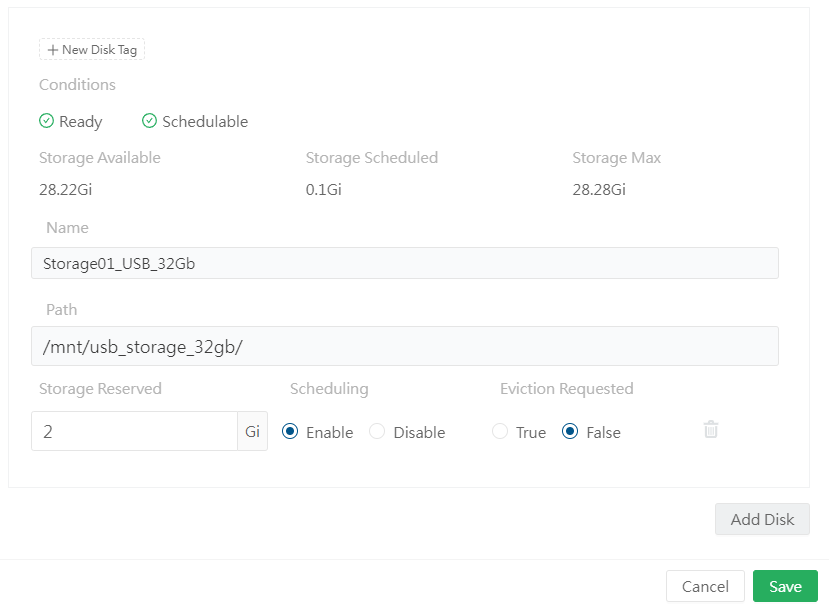Click the Path field with /mnt/usb_storage_32gb/
This screenshot has width=829, height=610.
404,346
